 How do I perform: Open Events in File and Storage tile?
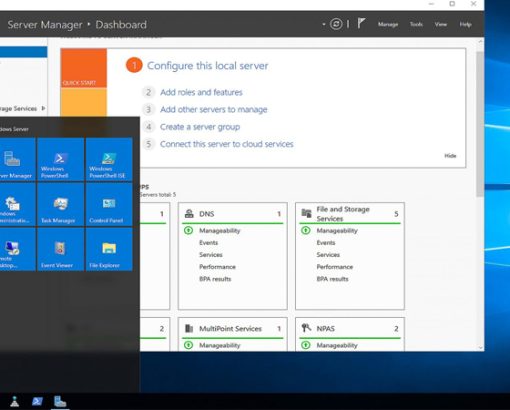(x=326, y=243)
